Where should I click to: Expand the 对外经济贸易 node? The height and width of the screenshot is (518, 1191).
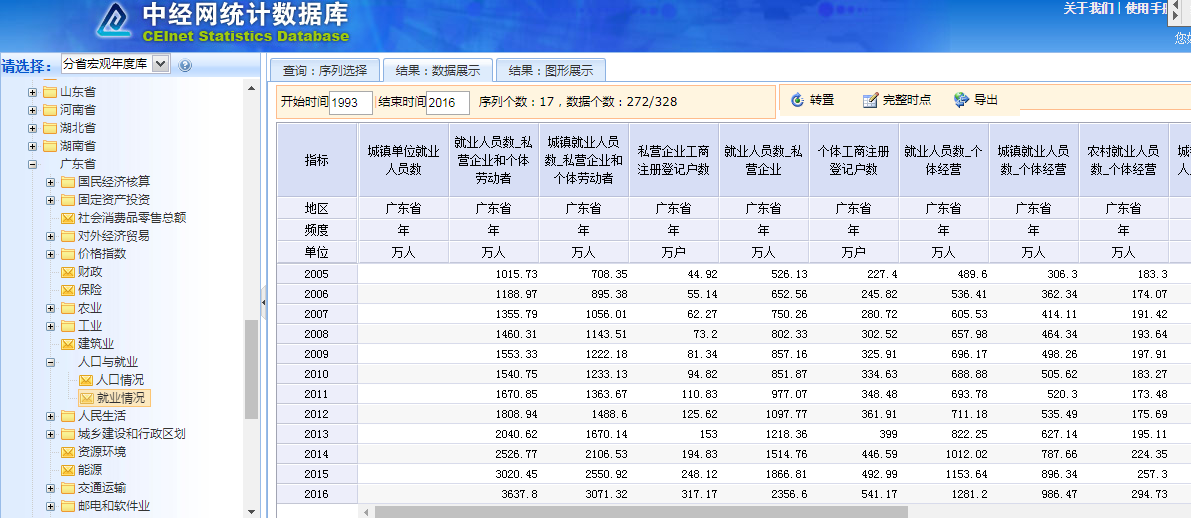[50, 236]
